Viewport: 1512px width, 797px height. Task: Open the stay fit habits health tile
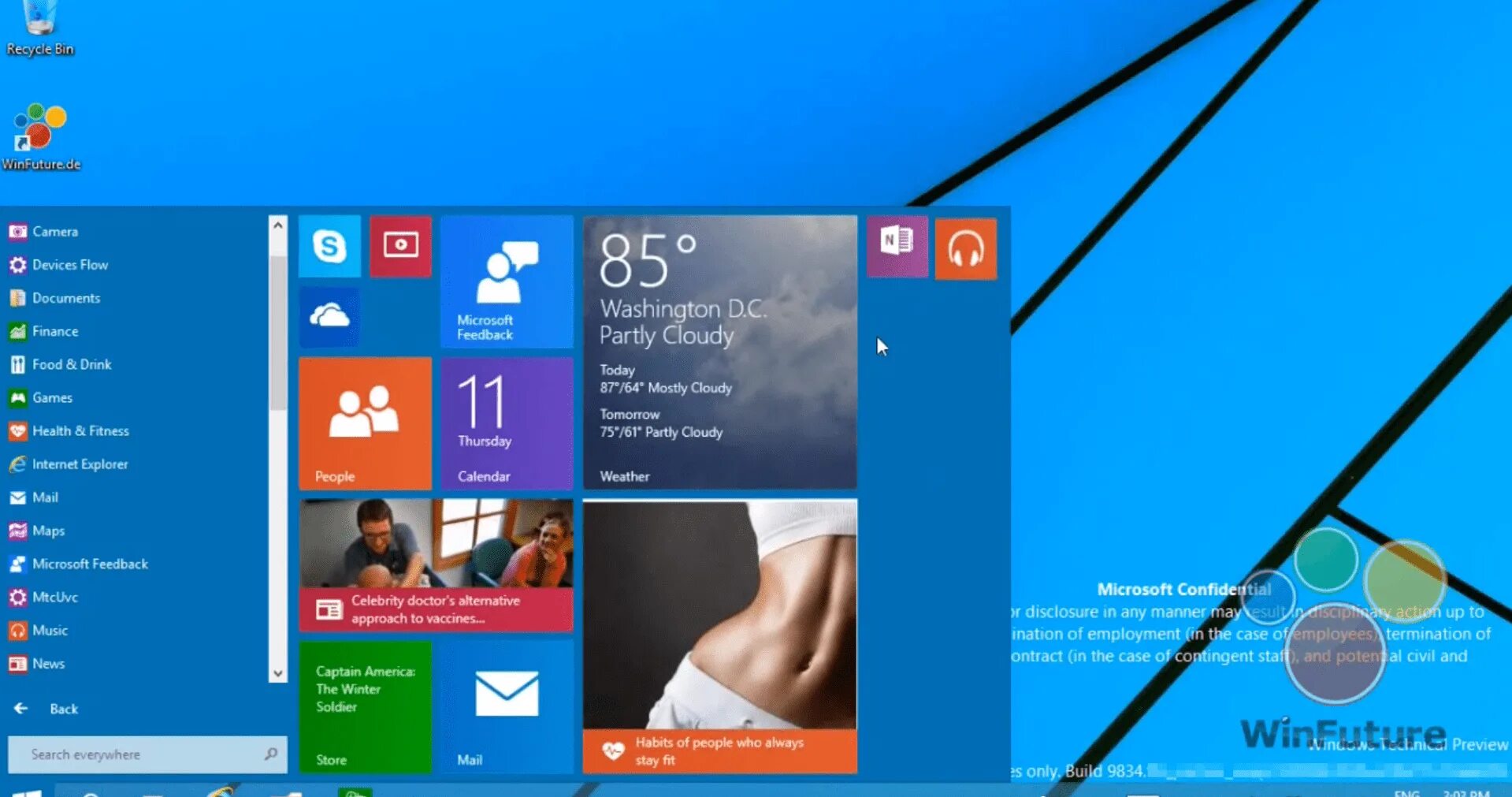[x=719, y=636]
